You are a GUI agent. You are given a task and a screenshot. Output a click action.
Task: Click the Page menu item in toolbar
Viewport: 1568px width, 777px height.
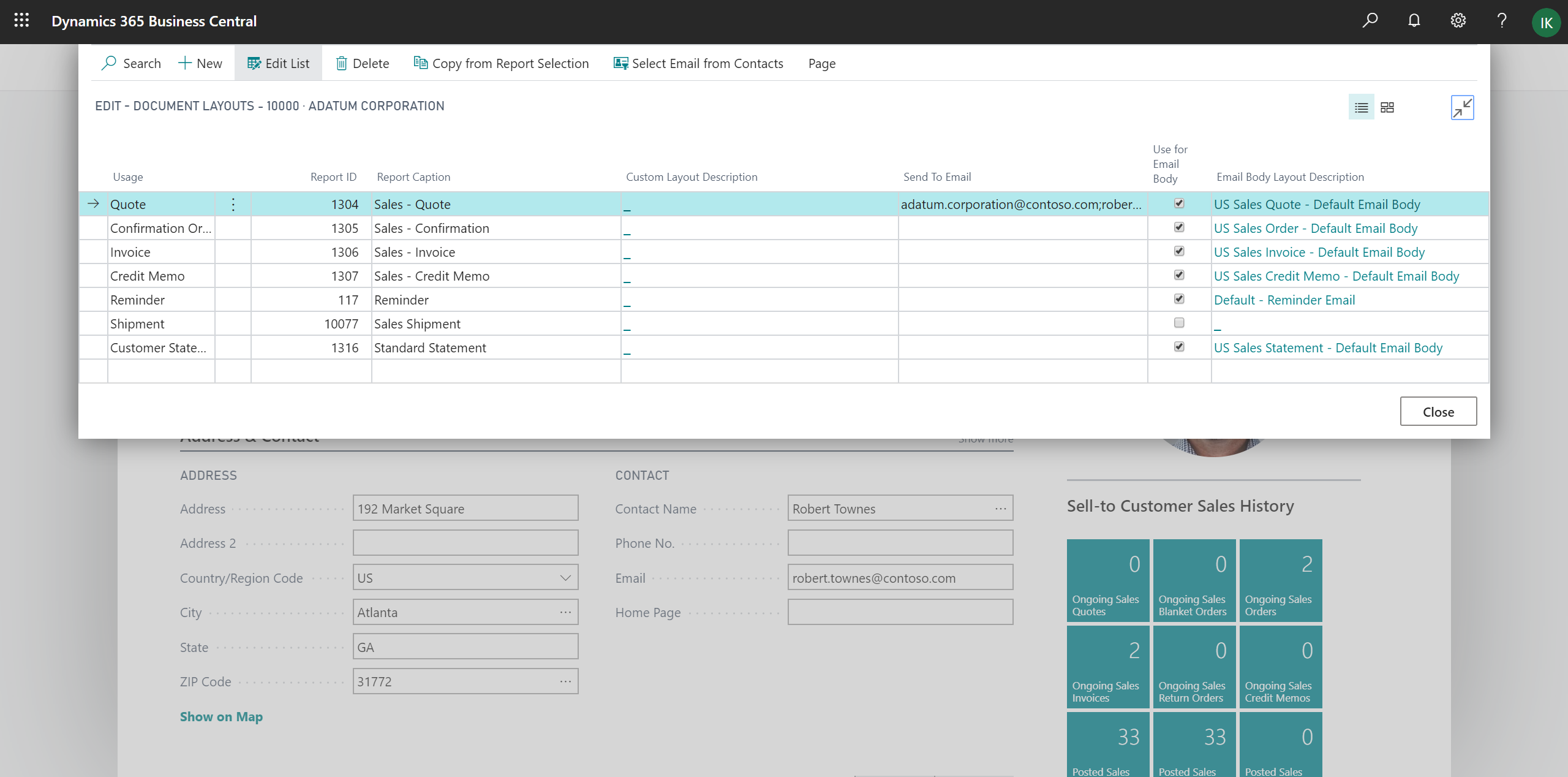click(x=822, y=63)
